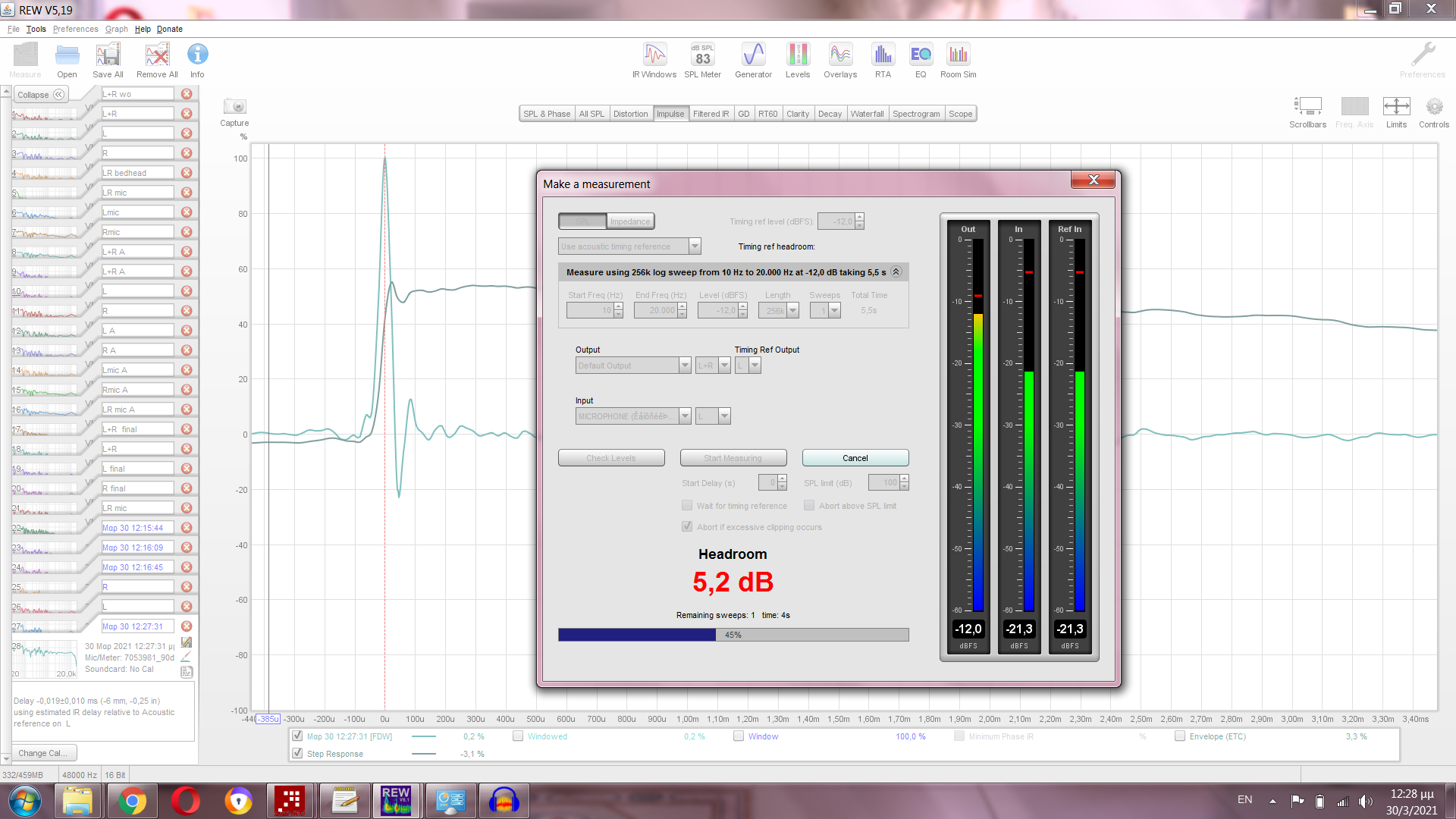The height and width of the screenshot is (819, 1456).
Task: Enable the Windowed trace checkbox
Action: (518, 736)
